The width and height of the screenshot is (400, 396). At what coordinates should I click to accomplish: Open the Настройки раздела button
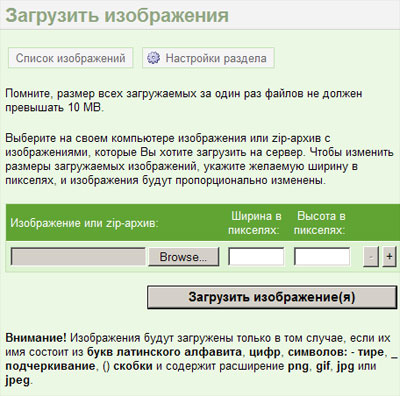(208, 58)
